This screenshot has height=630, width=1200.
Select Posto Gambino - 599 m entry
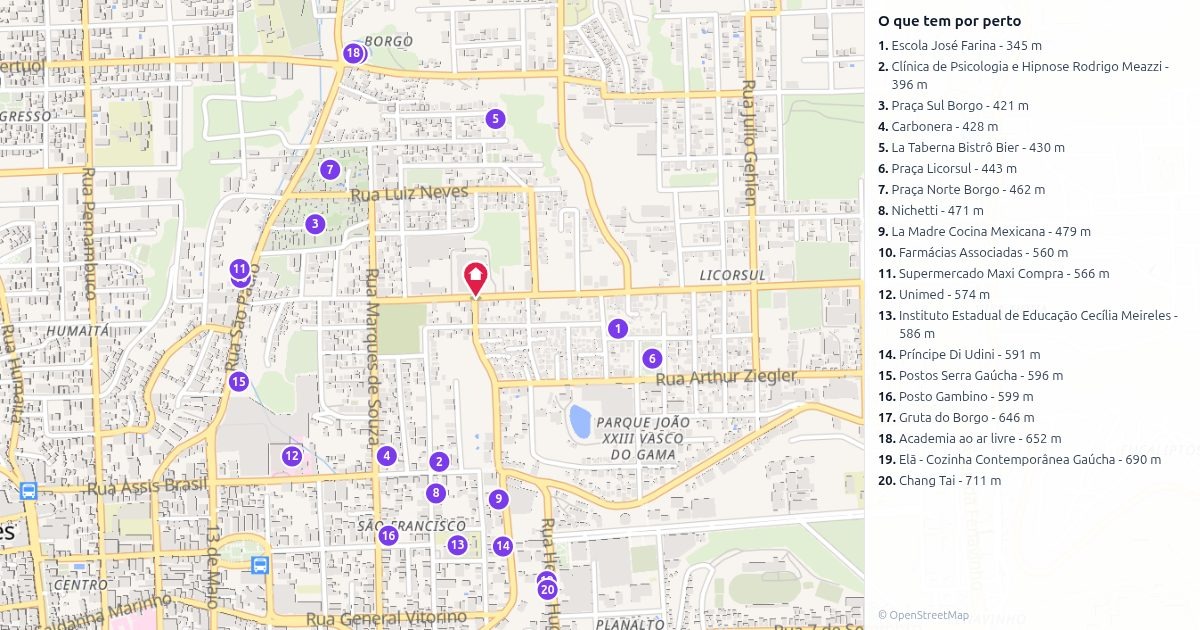(956, 397)
